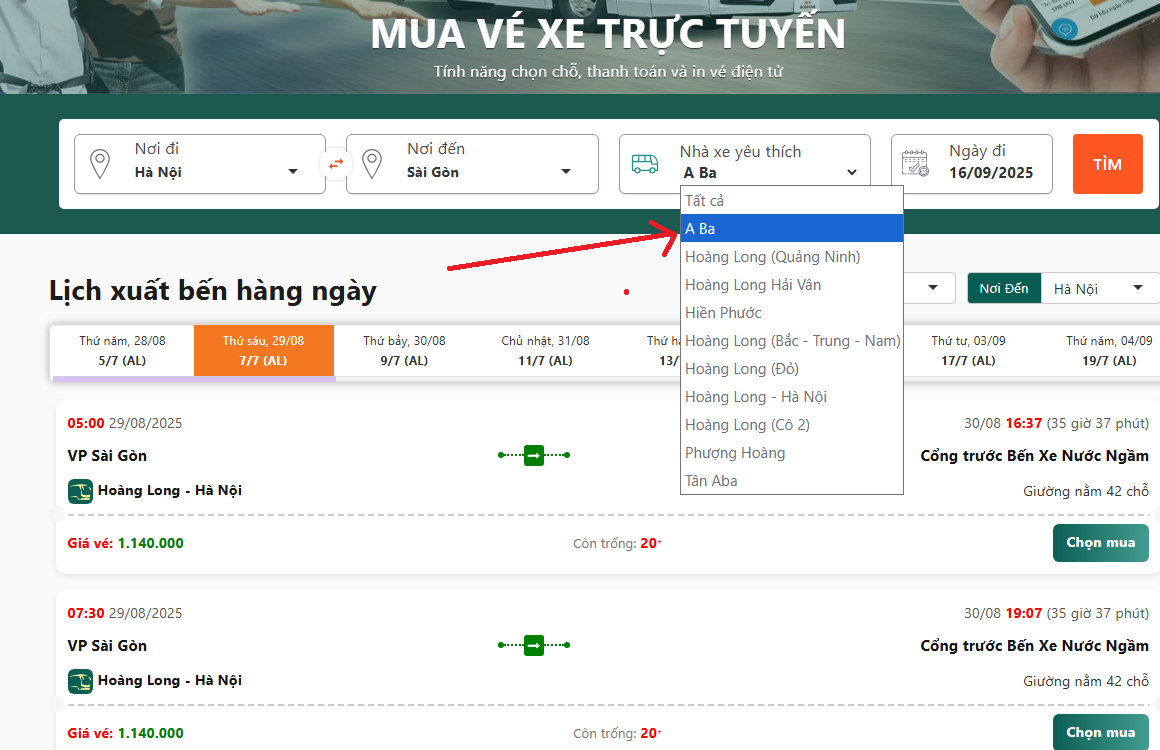This screenshot has width=1160, height=750.
Task: Click the Hoàng Long logo on 05:00 trip
Action: pos(80,491)
